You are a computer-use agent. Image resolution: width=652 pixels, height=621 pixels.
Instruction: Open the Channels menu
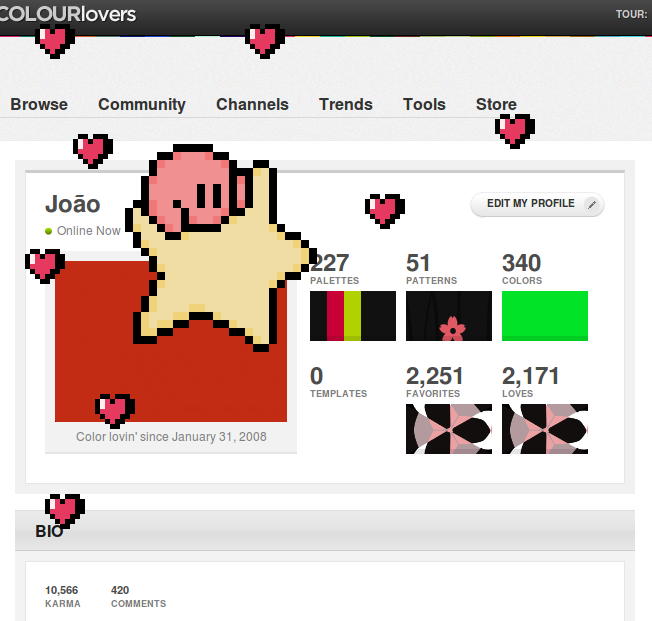click(x=252, y=104)
